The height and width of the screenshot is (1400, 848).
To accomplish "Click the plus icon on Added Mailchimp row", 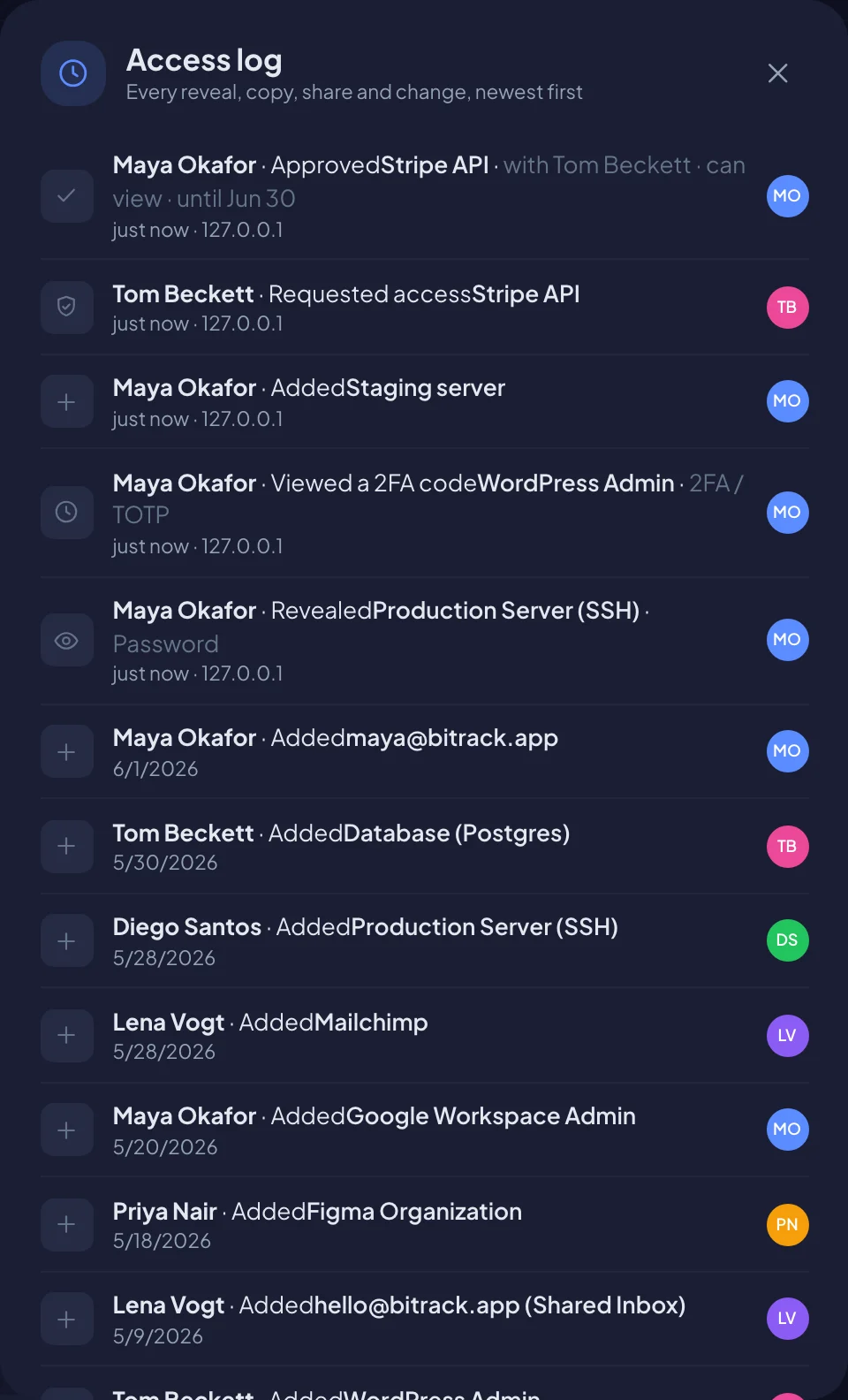I will [x=67, y=1036].
